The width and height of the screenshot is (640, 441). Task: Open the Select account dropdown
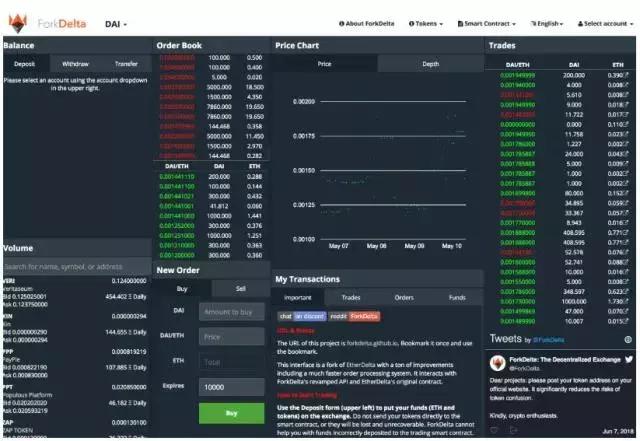(x=605, y=24)
